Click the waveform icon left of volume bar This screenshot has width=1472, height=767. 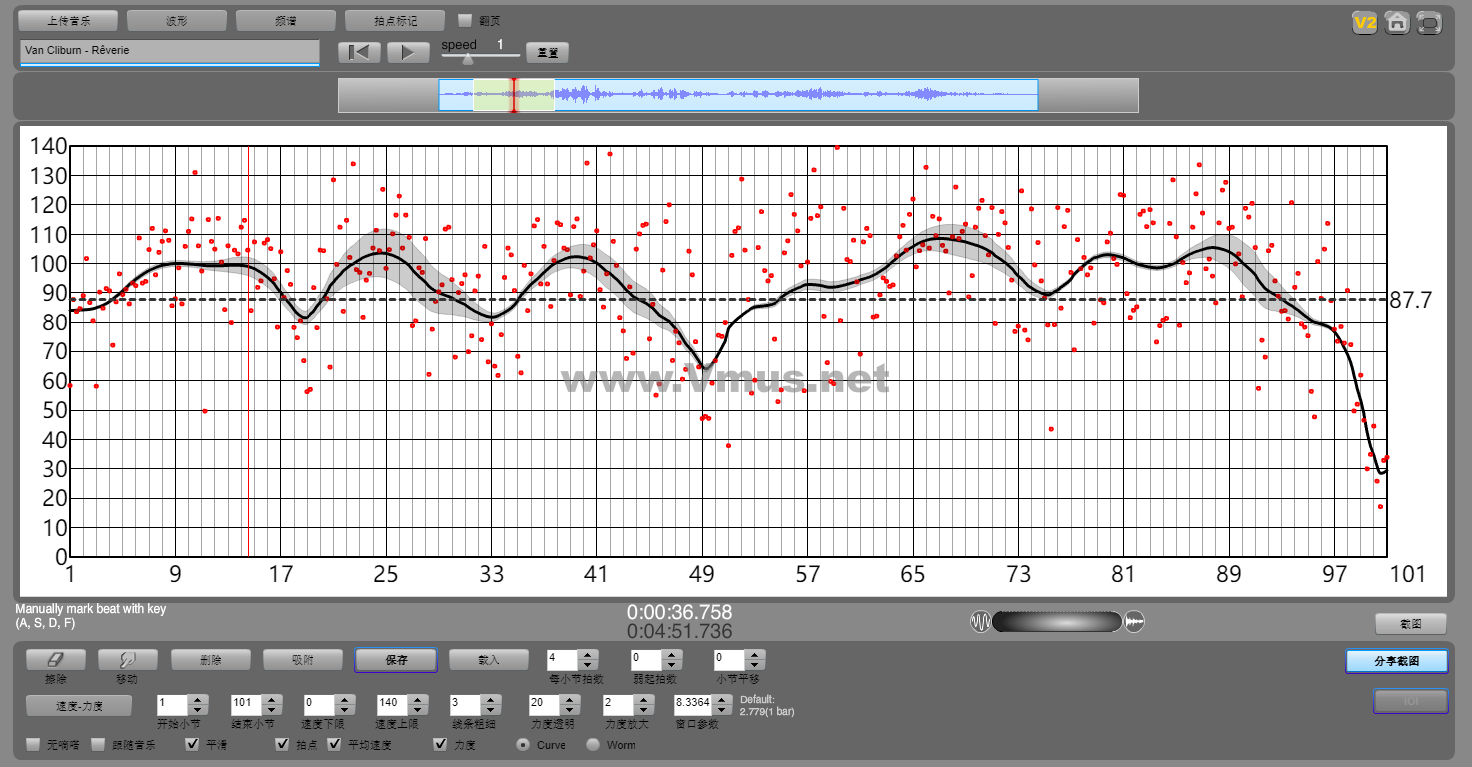980,622
